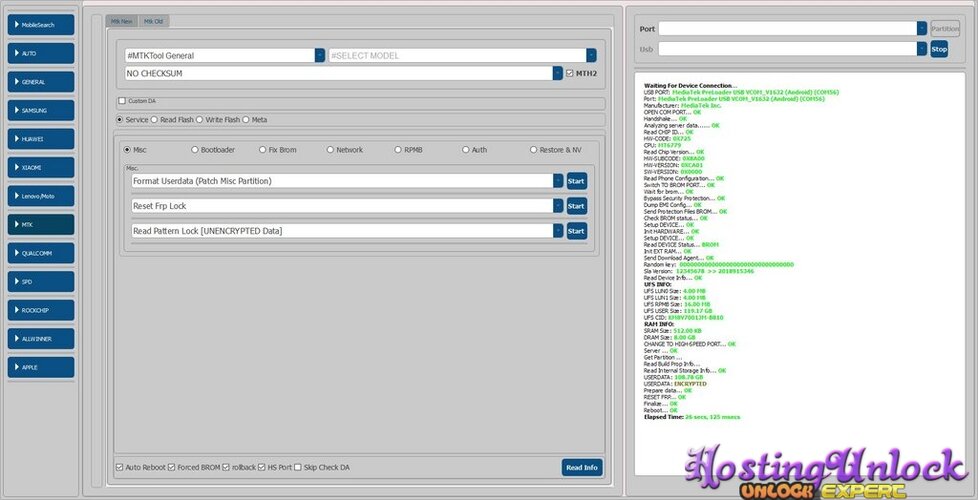The image size is (978, 500).
Task: Open the MobileSearch sidebar section
Action: (41, 25)
